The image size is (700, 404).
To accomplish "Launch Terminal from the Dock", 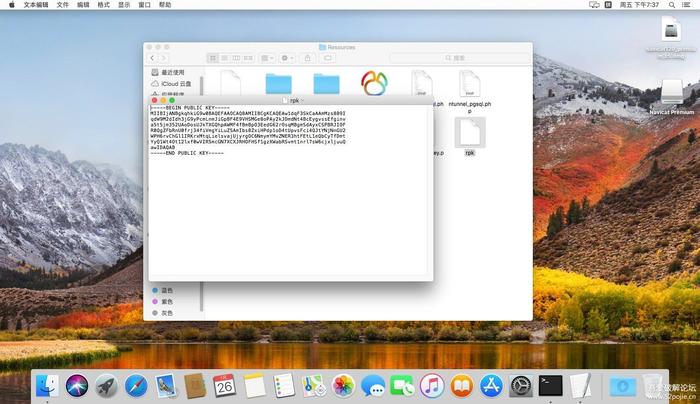I will (550, 386).
